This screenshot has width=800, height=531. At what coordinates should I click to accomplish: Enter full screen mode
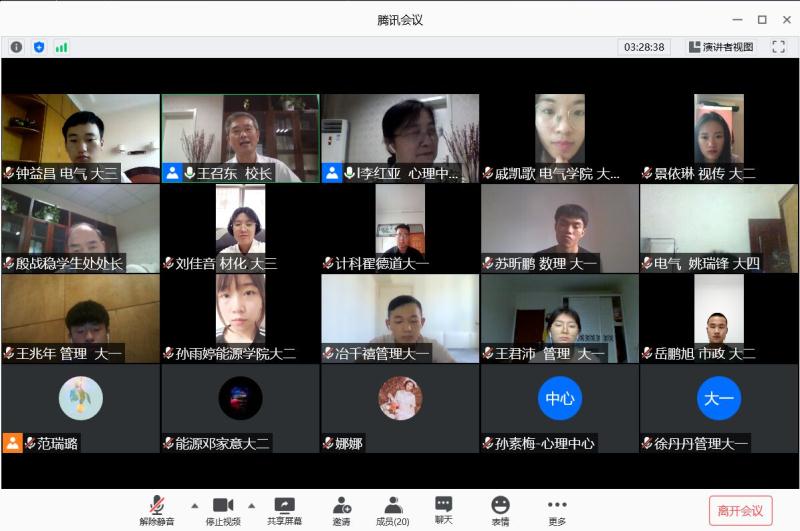pos(778,47)
